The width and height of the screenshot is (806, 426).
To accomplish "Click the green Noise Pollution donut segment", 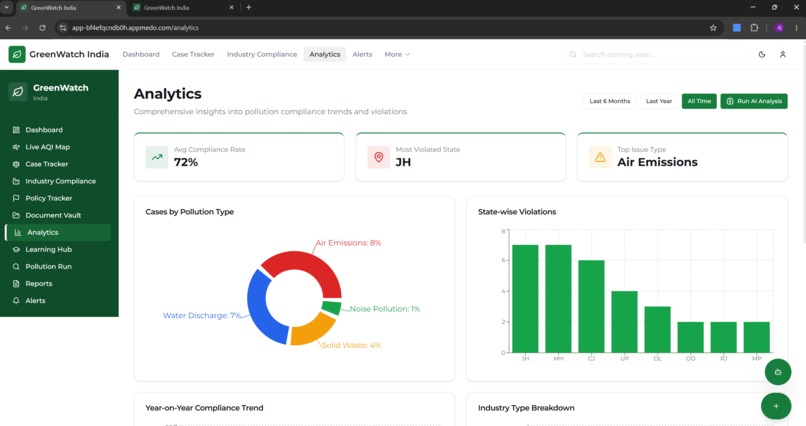I will 332,307.
